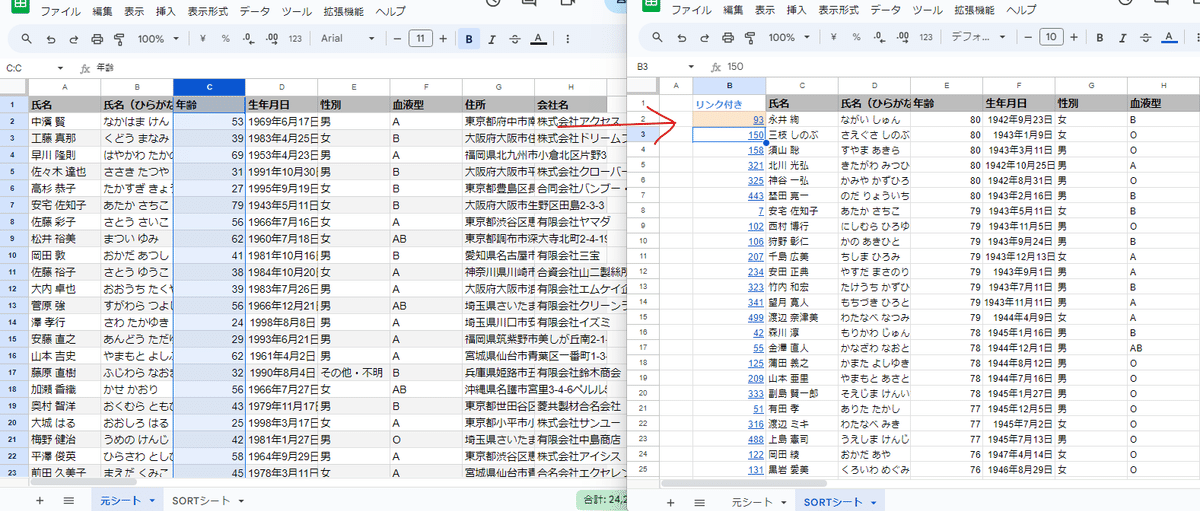Open the zoom 100% dropdown in left window

pos(157,39)
